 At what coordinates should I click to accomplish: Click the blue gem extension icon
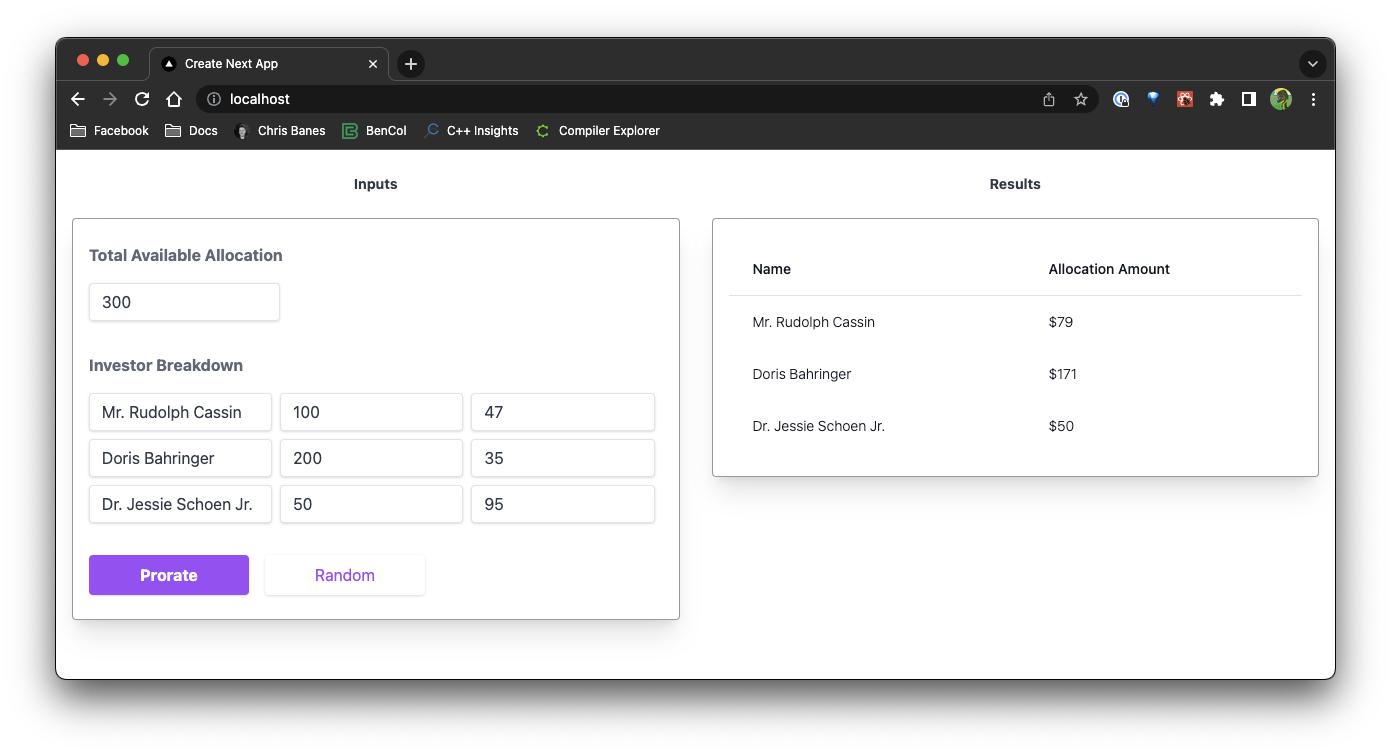click(1153, 99)
